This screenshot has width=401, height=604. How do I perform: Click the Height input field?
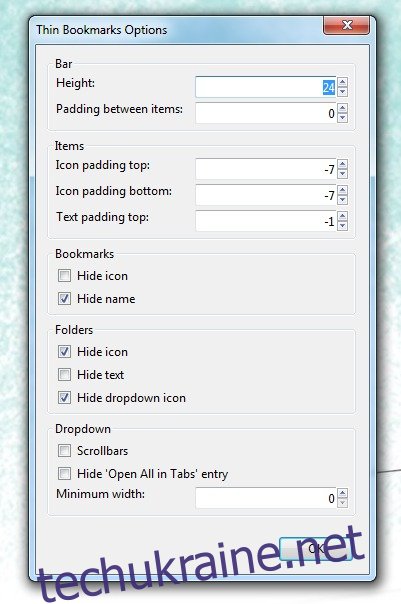click(266, 87)
